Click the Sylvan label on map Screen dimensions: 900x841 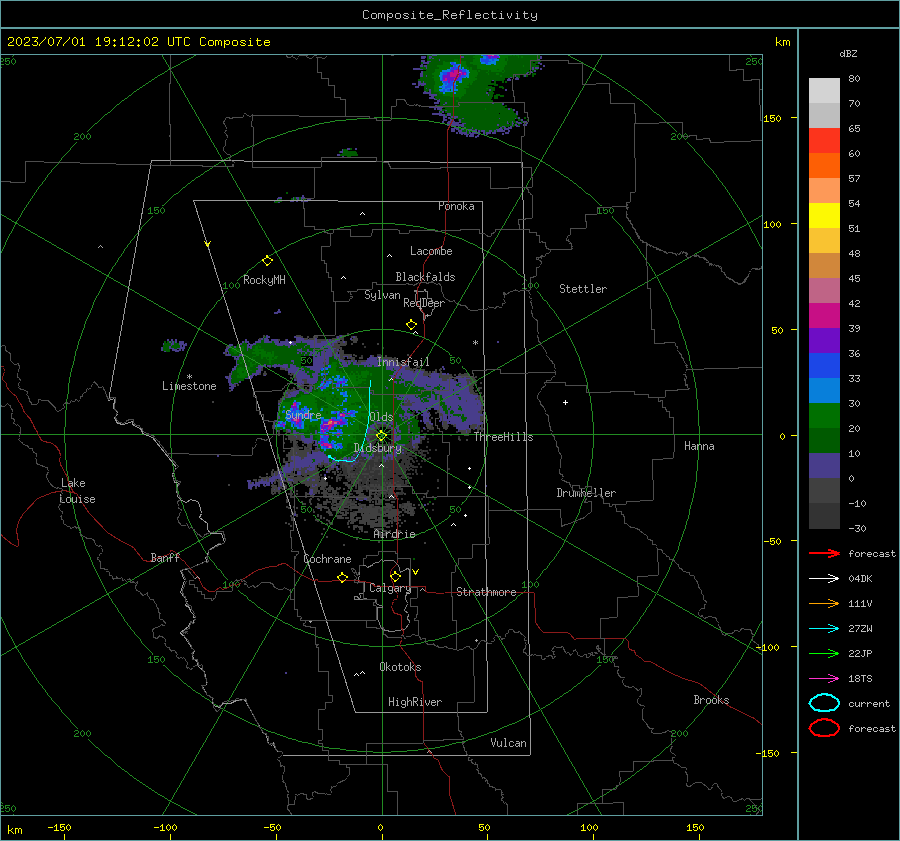coord(382,295)
